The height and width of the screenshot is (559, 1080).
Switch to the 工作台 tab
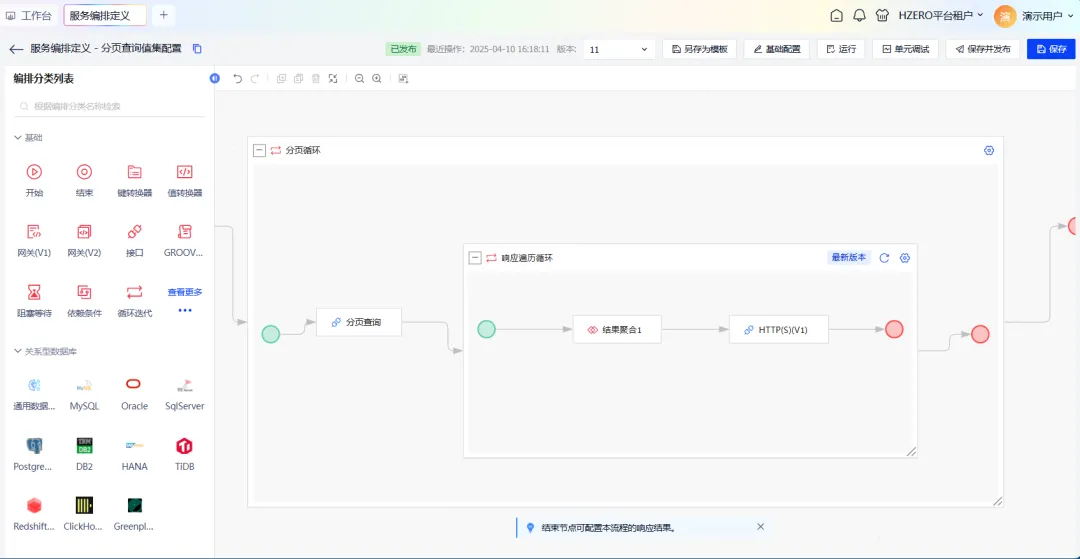(x=29, y=15)
